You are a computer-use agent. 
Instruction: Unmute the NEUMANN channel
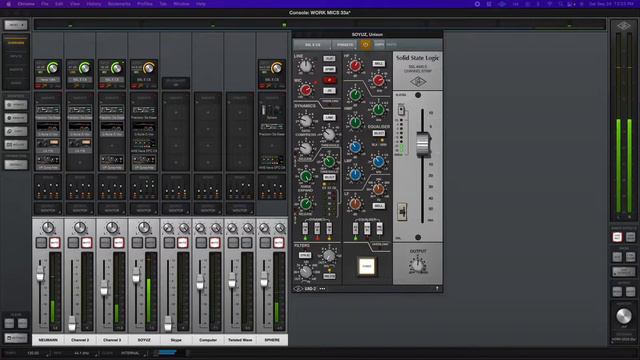(55, 243)
